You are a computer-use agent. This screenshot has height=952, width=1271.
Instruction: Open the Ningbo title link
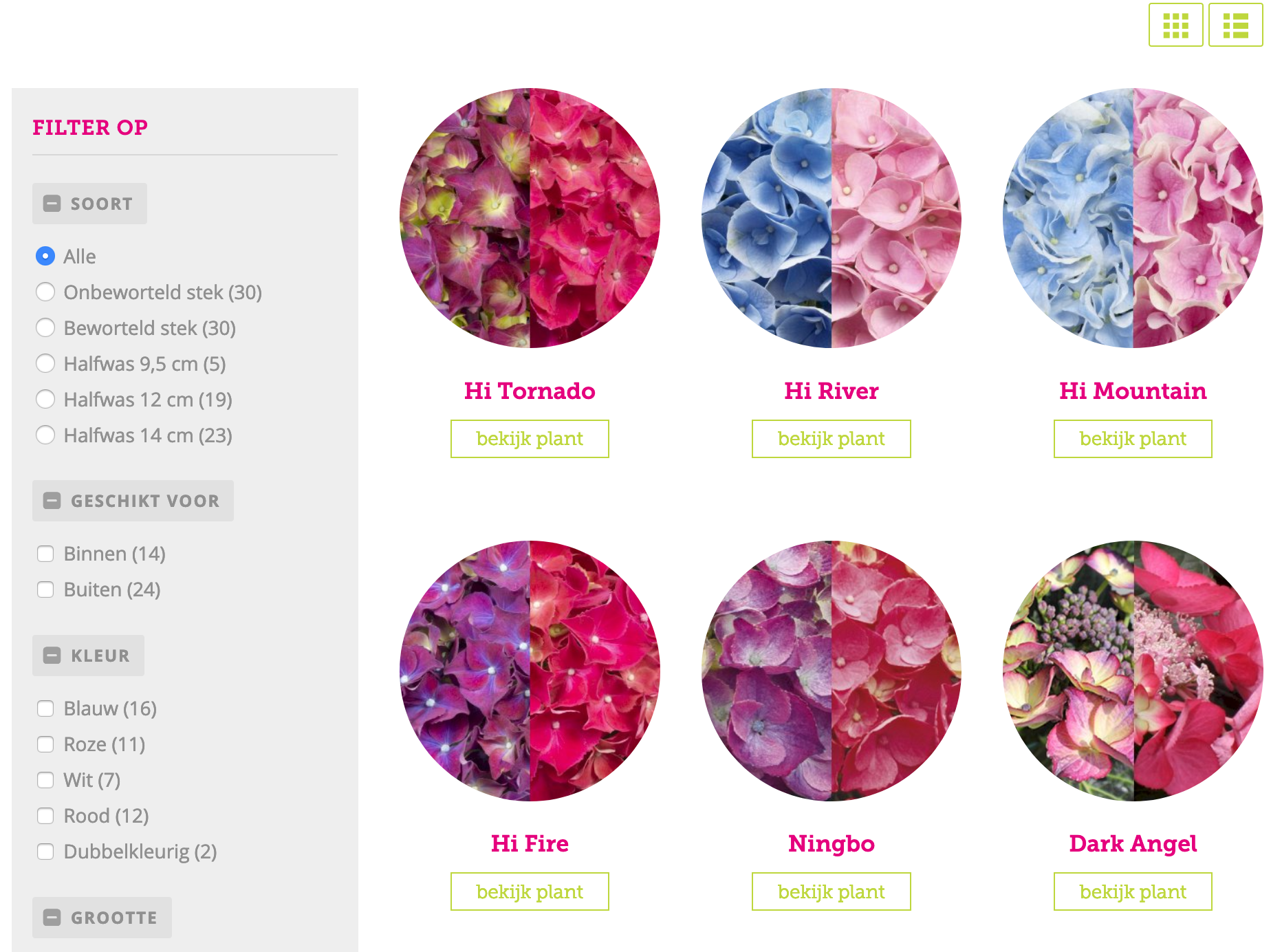click(x=831, y=843)
